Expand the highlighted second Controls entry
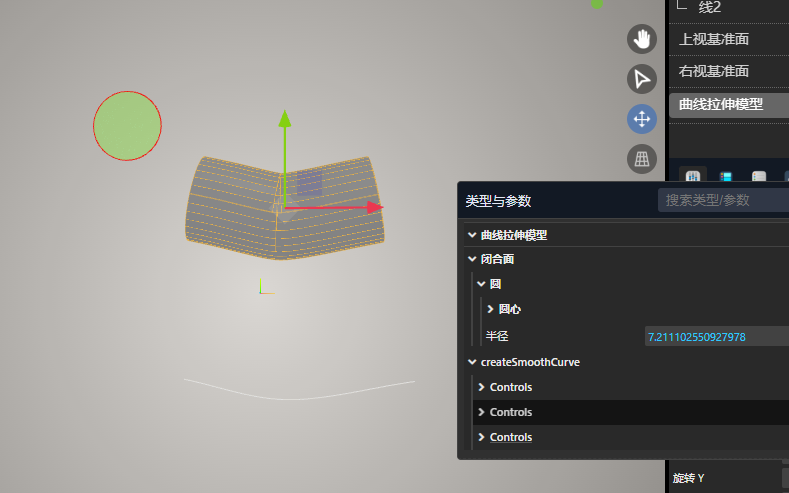Image resolution: width=789 pixels, height=493 pixels. point(481,412)
